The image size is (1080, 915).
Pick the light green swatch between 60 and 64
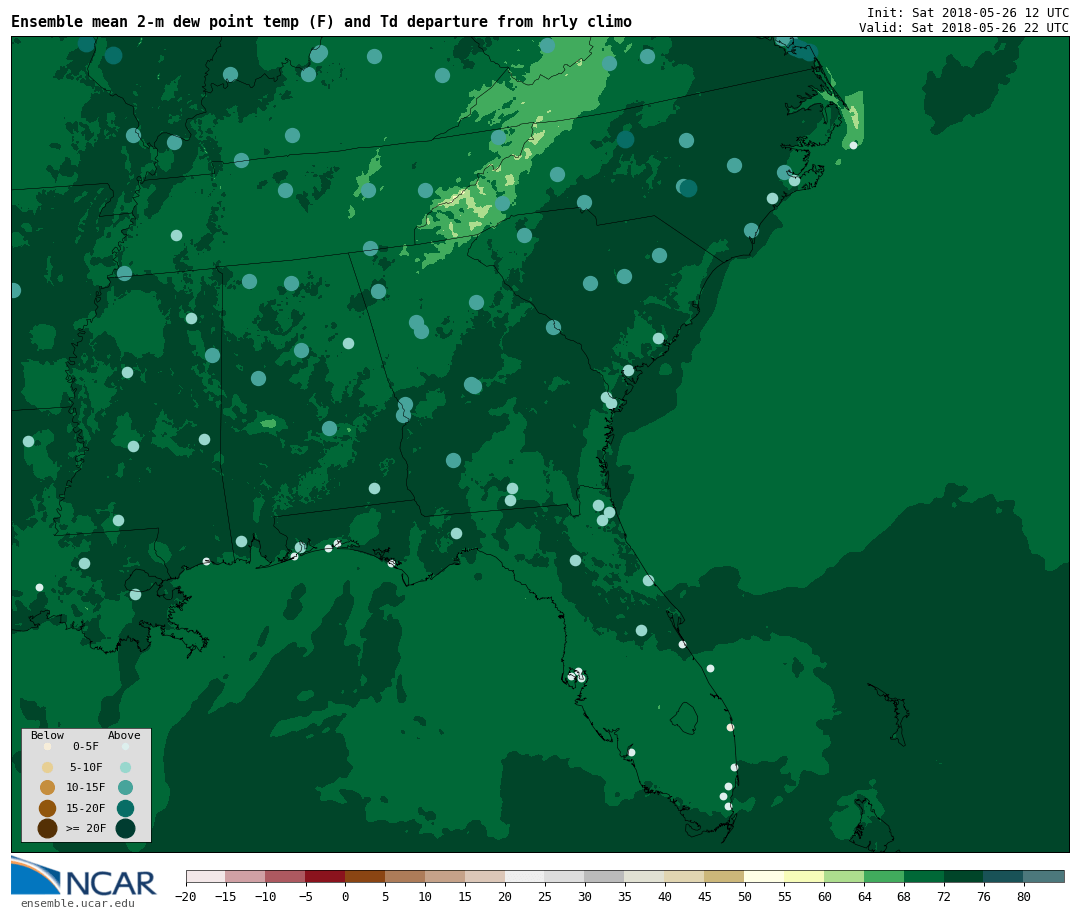pyautogui.click(x=845, y=876)
